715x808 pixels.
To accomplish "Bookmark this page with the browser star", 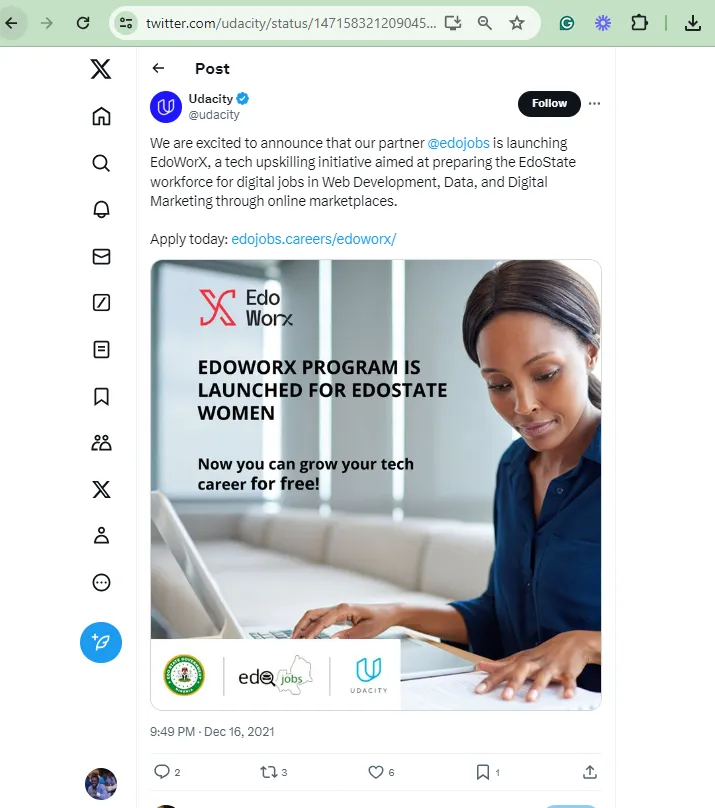I will [516, 23].
